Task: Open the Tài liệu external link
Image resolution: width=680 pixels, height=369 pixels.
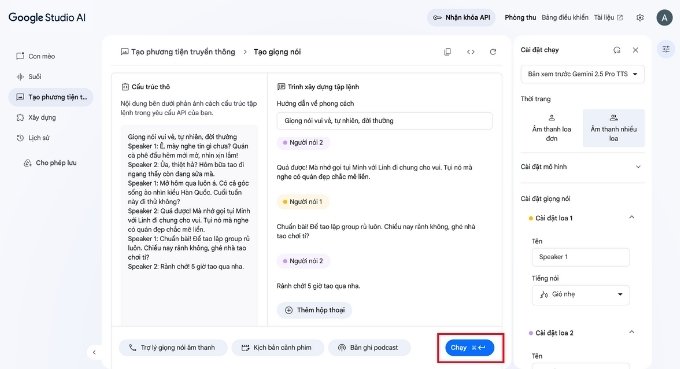Action: (x=608, y=18)
